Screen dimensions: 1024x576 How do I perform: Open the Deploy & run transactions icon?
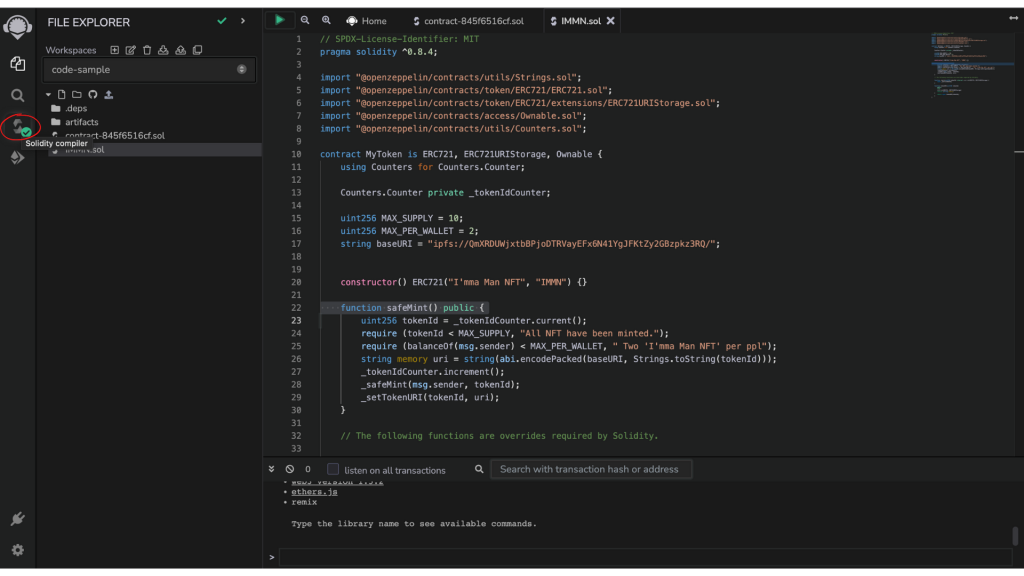coord(18,157)
